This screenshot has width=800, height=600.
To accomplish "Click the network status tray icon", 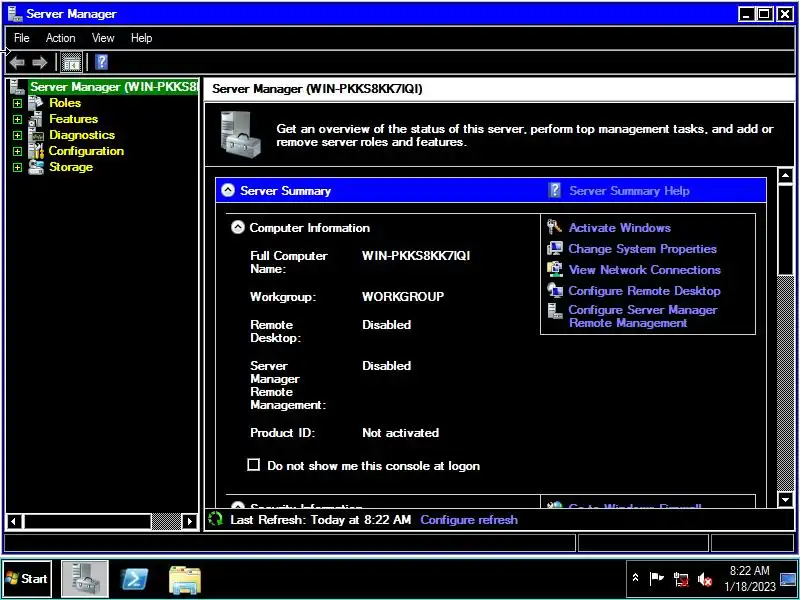I will 681,579.
